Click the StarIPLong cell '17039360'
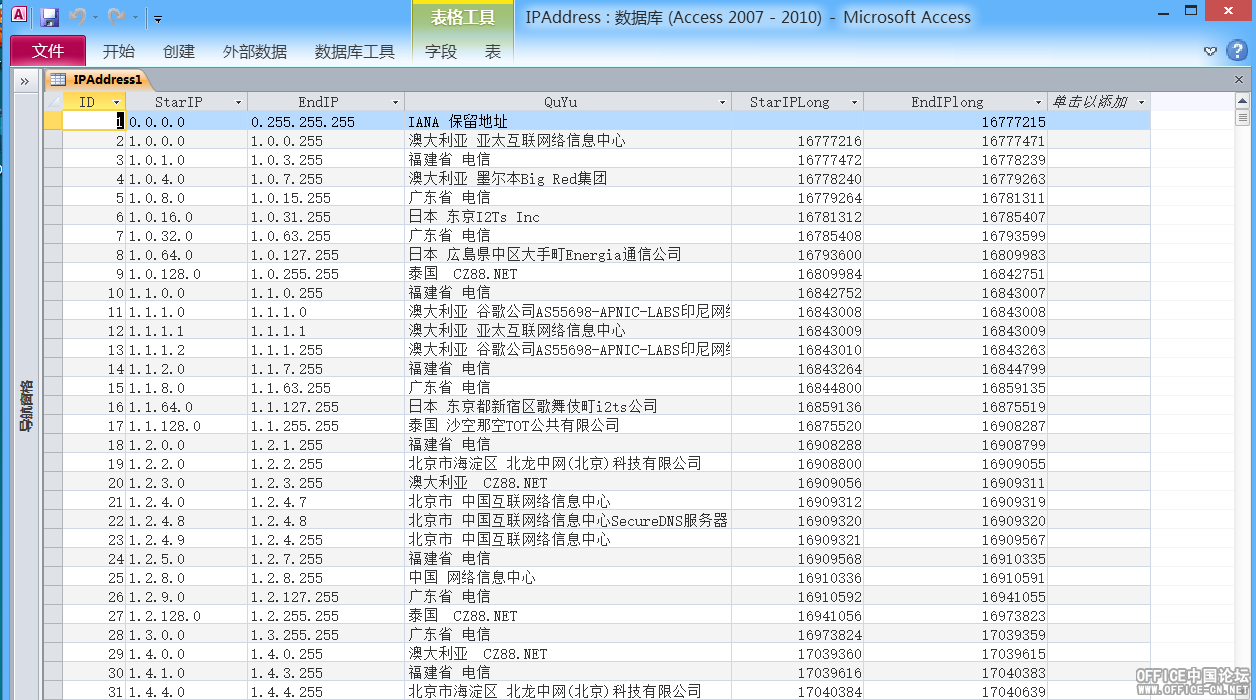 click(x=797, y=653)
